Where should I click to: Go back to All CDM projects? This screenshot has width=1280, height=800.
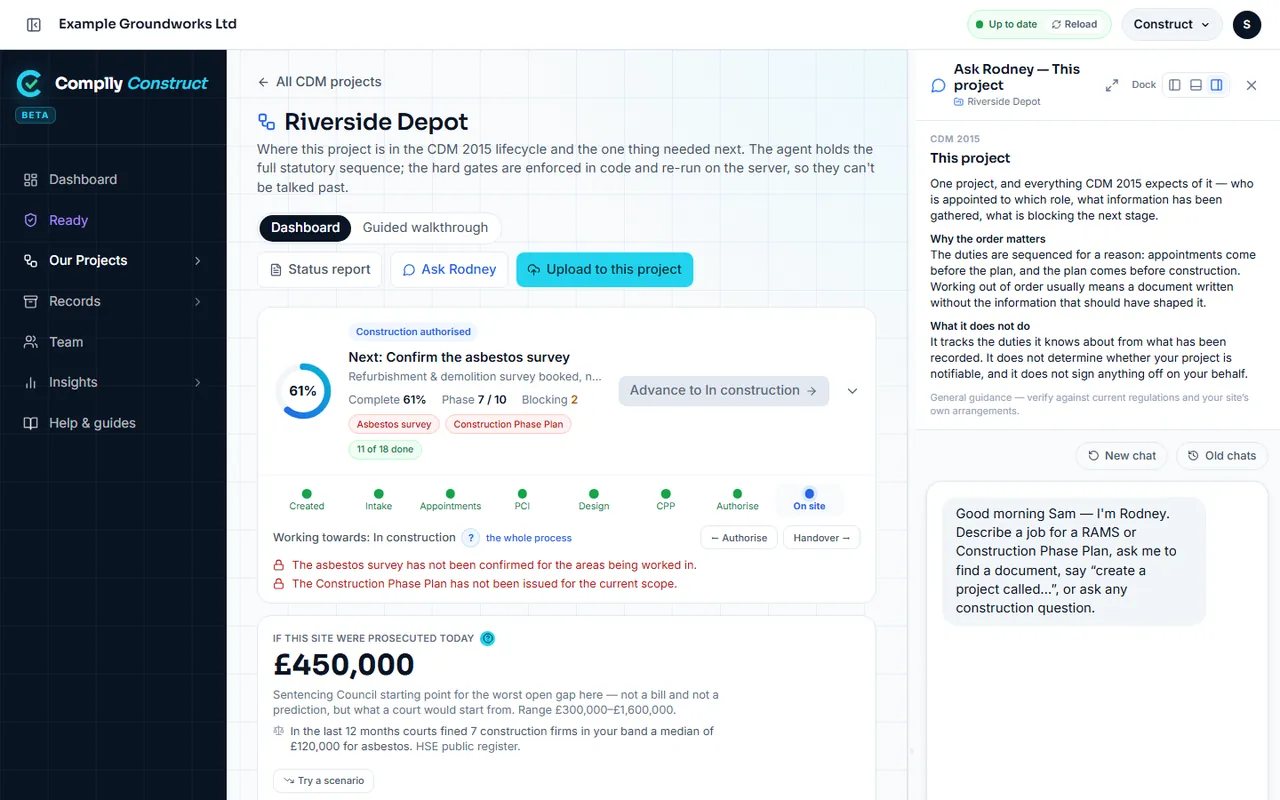(x=319, y=82)
